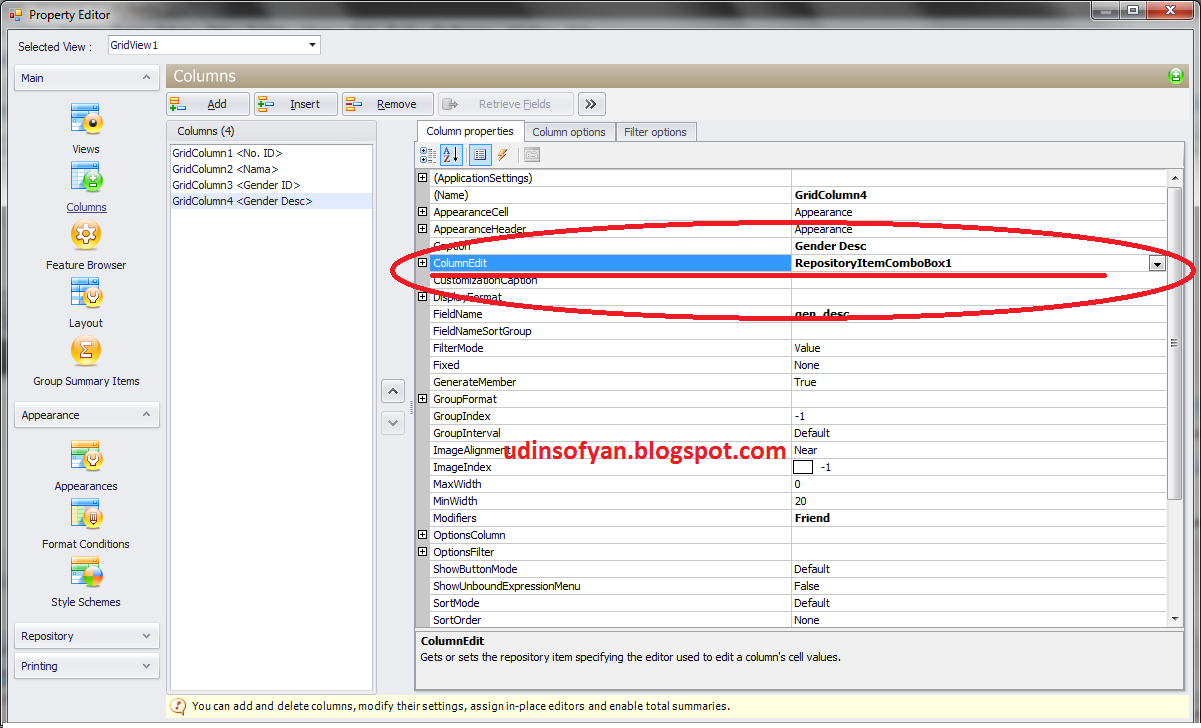1201x728 pixels.
Task: Open the ColumnEdit value dropdown arrow
Action: tap(1157, 264)
